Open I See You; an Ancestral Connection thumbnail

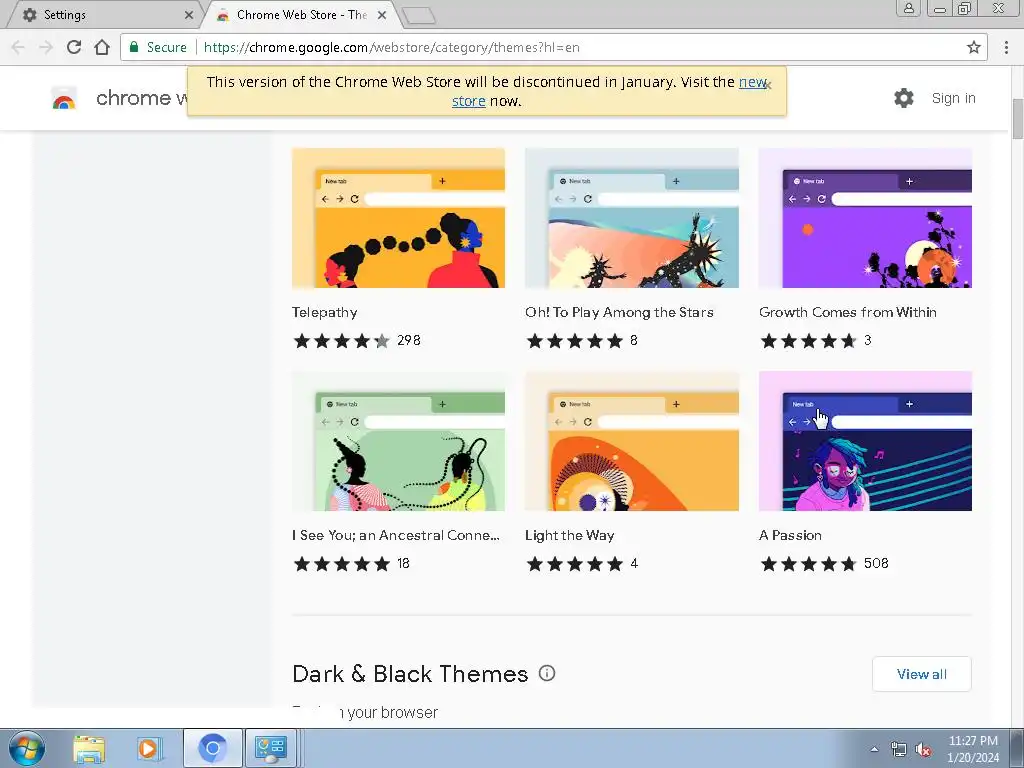(x=398, y=441)
